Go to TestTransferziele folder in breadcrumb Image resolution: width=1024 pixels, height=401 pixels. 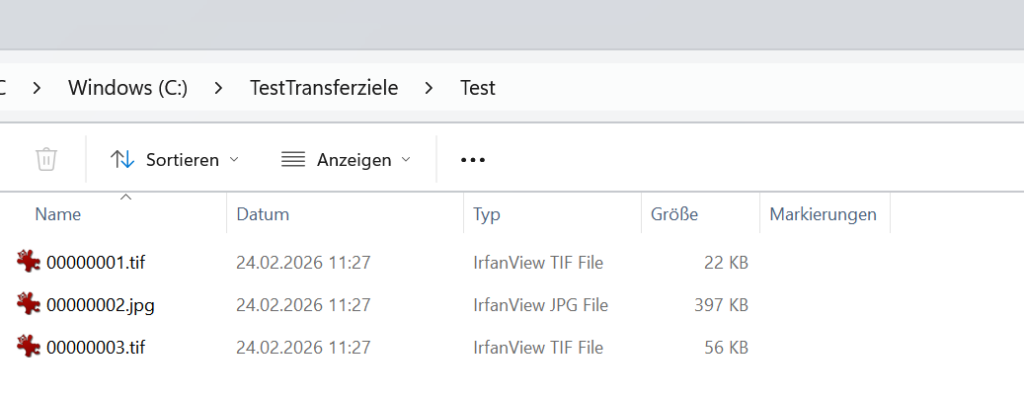[x=324, y=88]
